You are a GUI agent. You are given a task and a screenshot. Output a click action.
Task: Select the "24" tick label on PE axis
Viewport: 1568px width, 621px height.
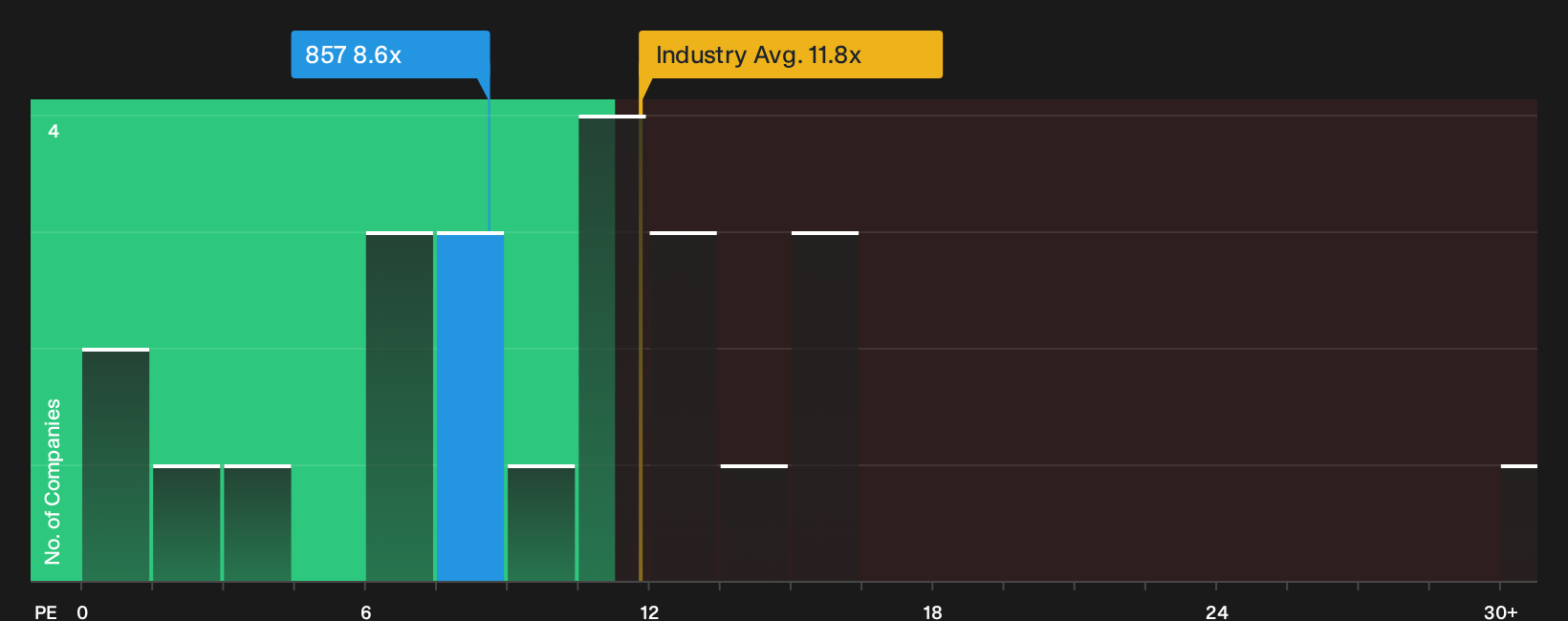(1216, 612)
